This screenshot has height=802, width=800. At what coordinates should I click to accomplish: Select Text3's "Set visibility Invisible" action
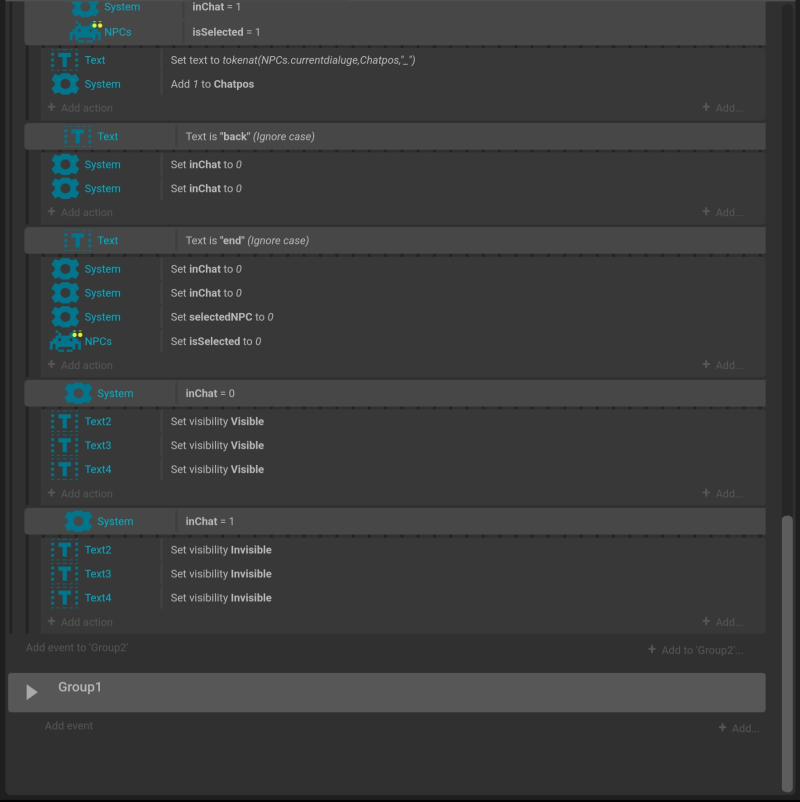[x=221, y=574]
